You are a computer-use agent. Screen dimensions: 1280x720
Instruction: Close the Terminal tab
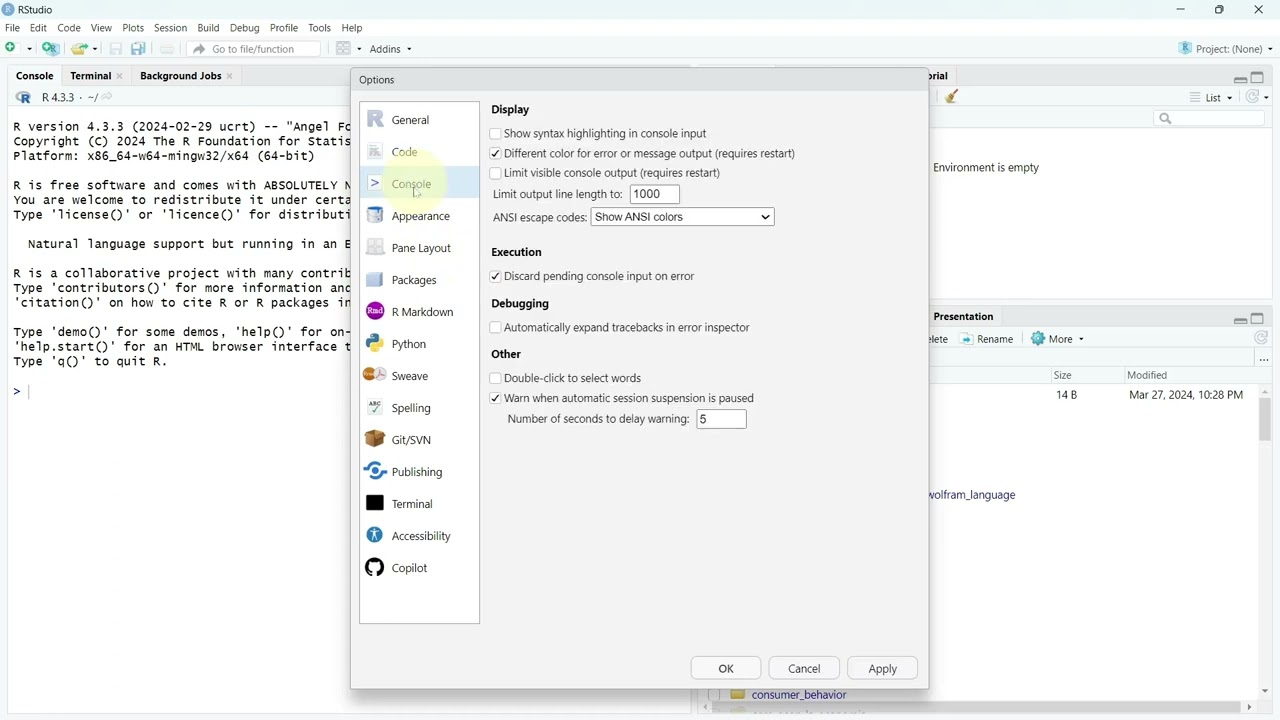[120, 76]
